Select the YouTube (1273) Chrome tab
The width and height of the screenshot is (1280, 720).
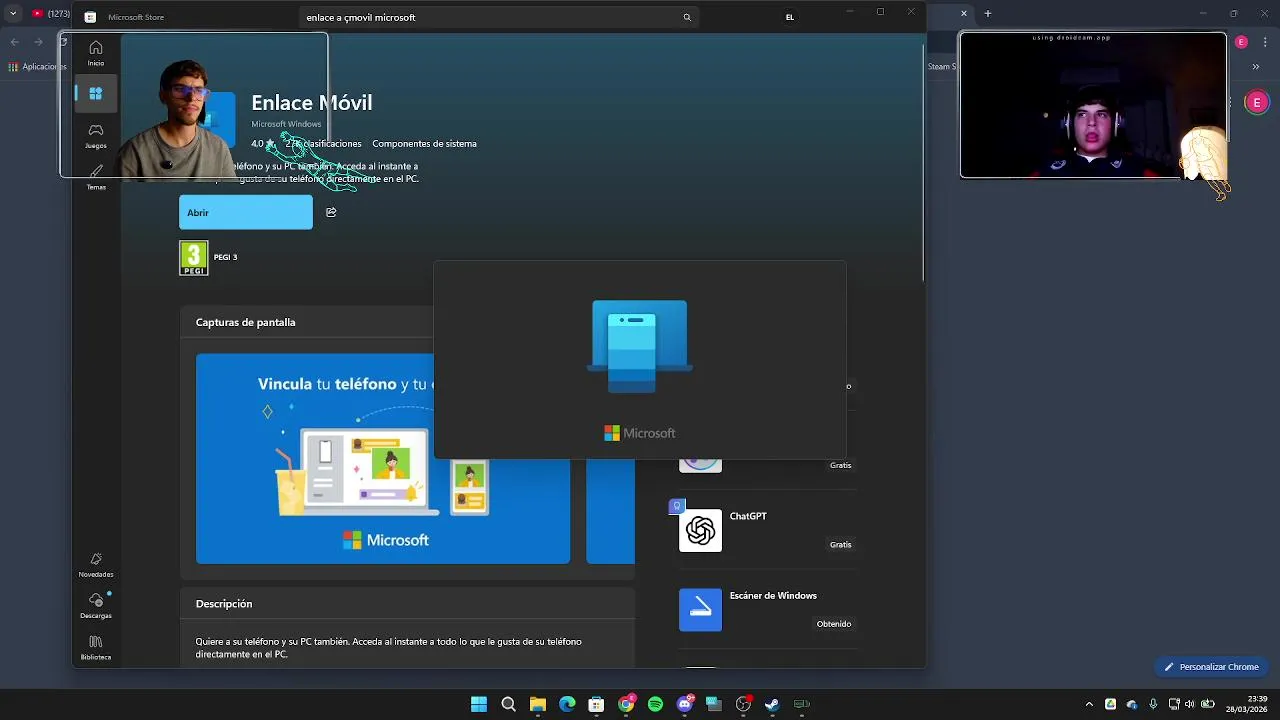click(x=50, y=14)
